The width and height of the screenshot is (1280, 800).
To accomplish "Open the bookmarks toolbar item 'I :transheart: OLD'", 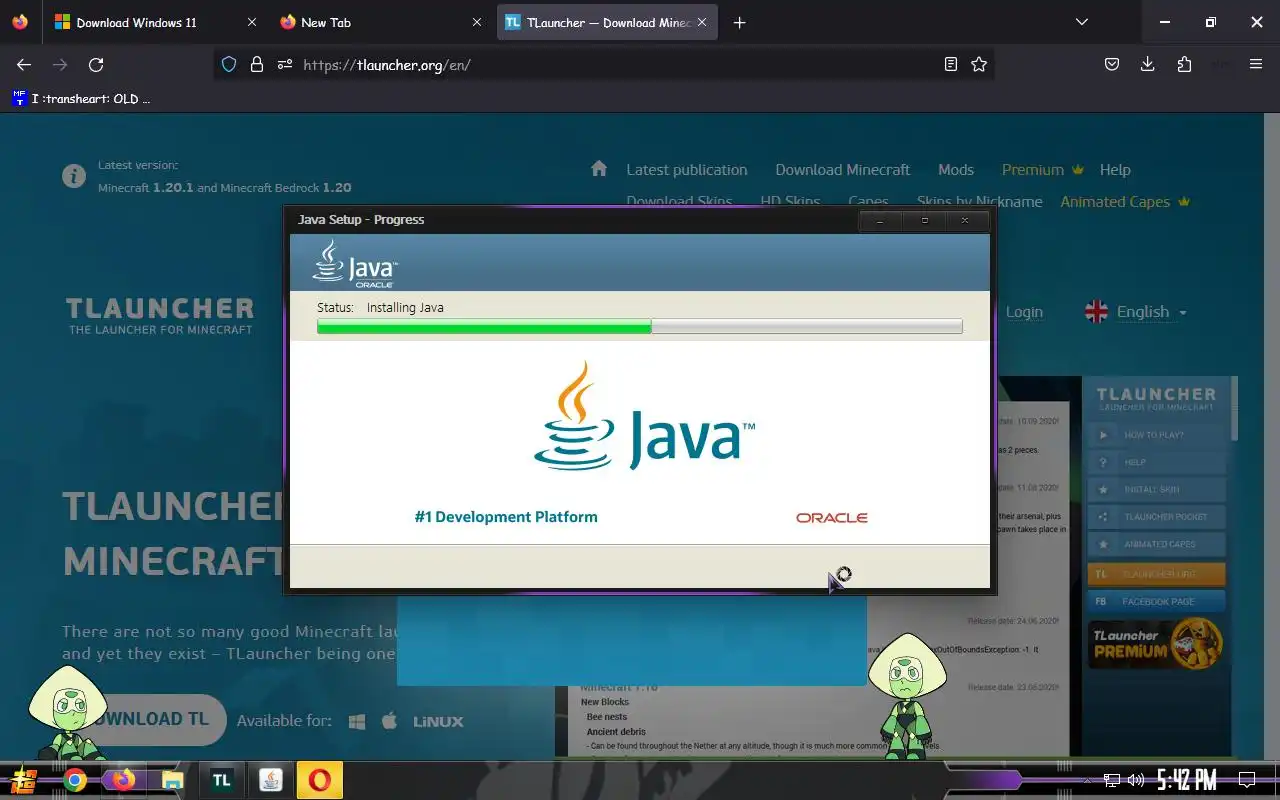I will point(82,98).
